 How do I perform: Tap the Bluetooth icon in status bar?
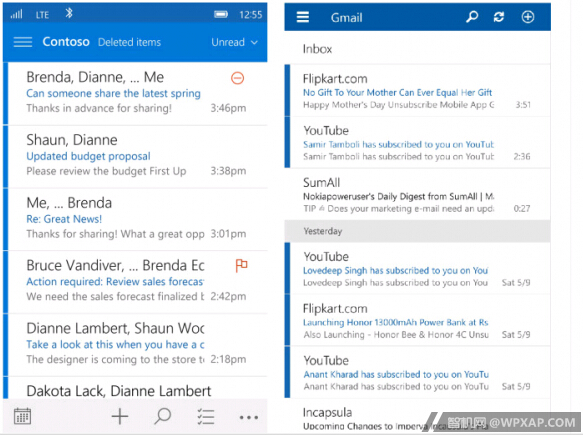pyautogui.click(x=69, y=14)
